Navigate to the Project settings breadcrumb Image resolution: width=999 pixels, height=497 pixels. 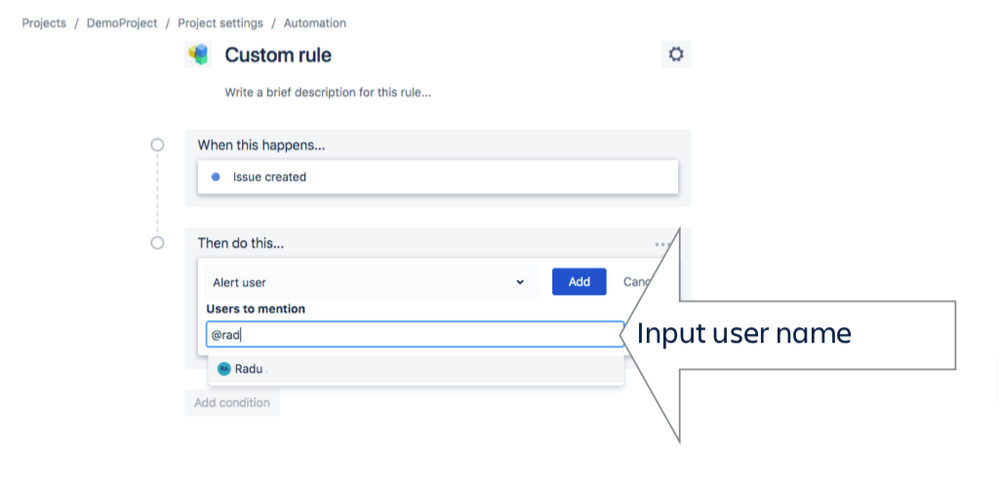point(220,23)
